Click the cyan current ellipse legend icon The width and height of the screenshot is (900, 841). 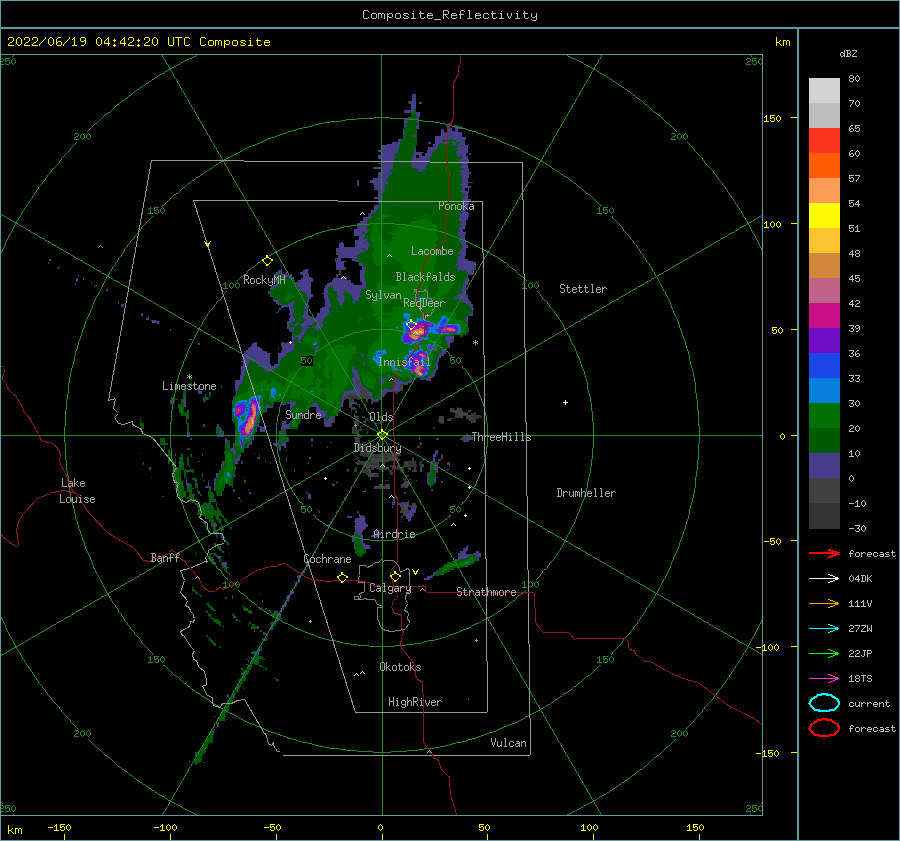point(824,703)
